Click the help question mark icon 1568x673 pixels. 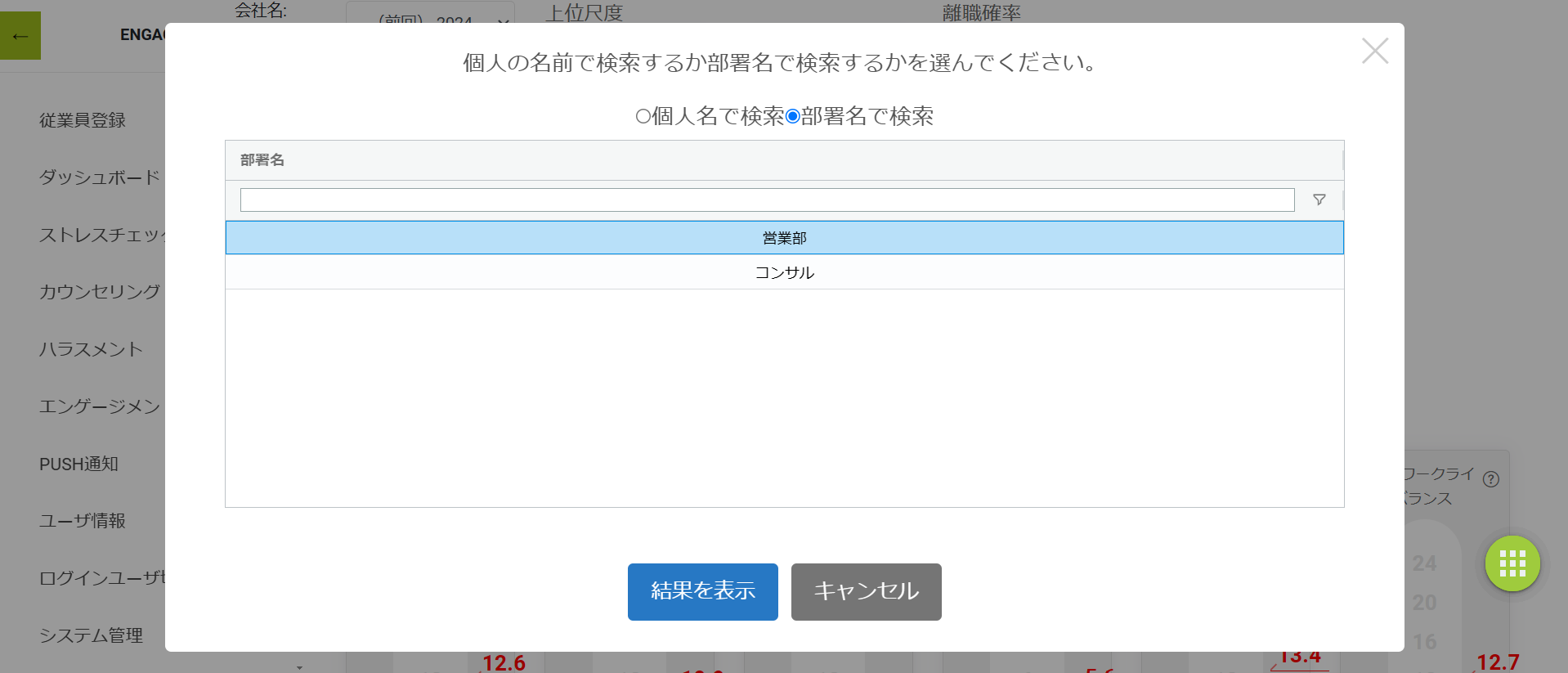(x=1491, y=479)
